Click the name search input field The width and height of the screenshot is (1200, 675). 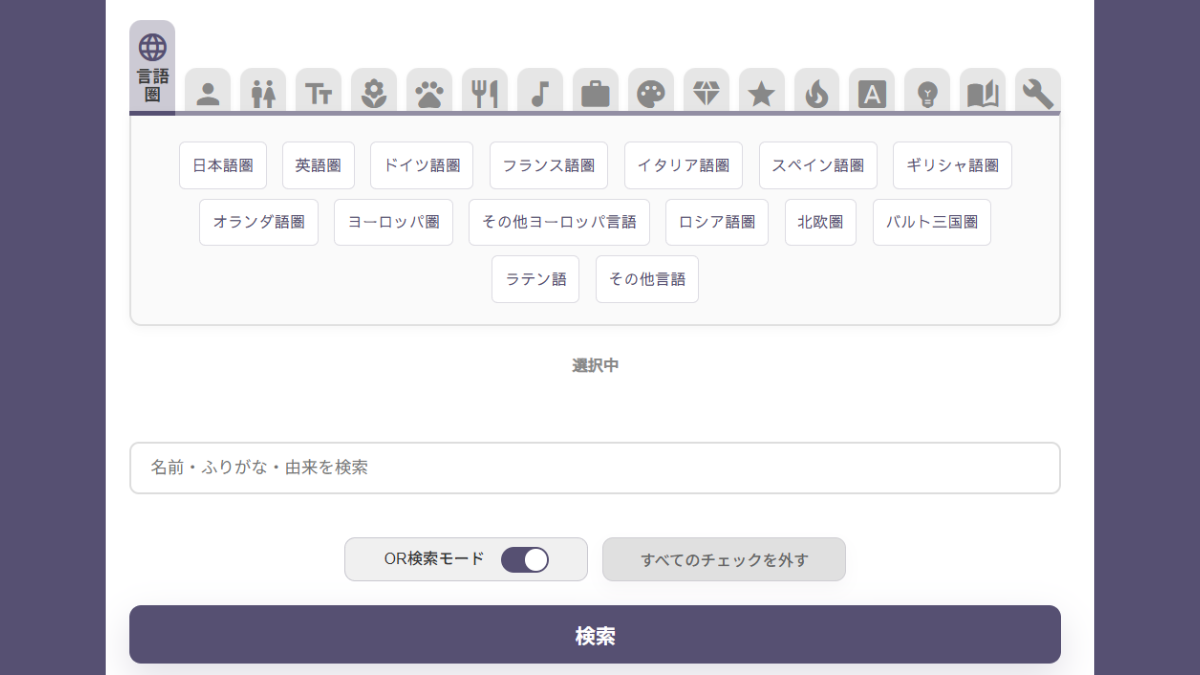(x=595, y=468)
